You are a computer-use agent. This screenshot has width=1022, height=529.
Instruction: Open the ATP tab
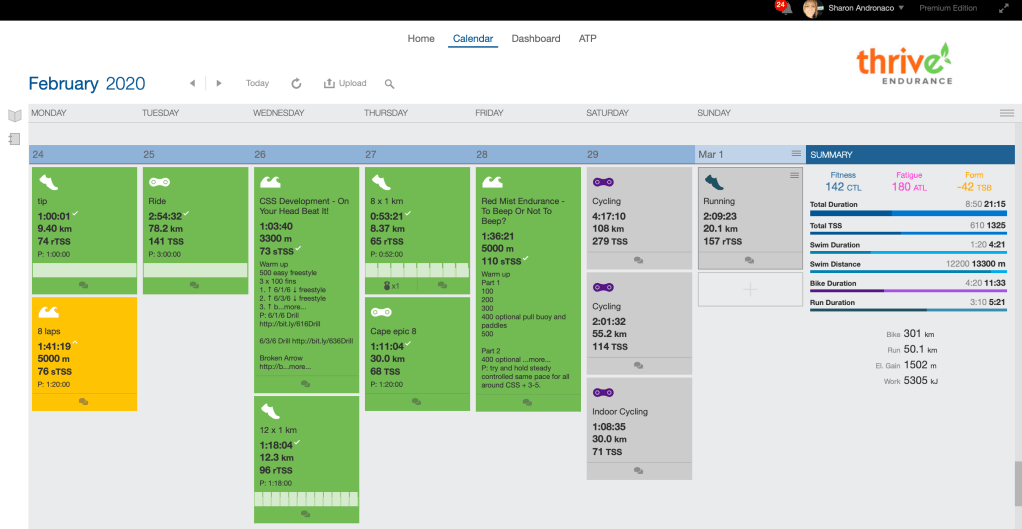(x=588, y=39)
